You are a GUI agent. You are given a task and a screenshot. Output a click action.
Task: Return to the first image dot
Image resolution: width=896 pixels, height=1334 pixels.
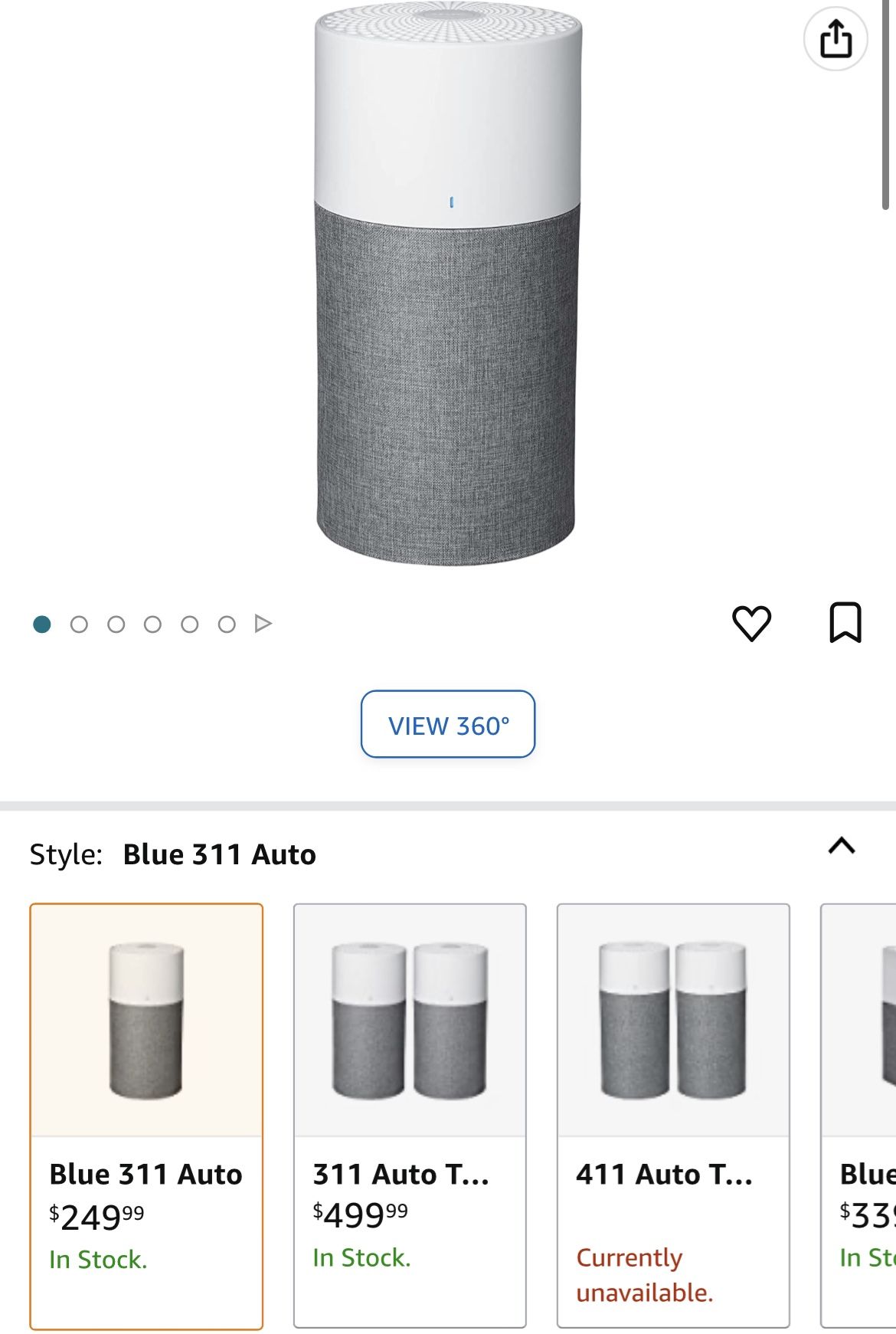point(42,624)
